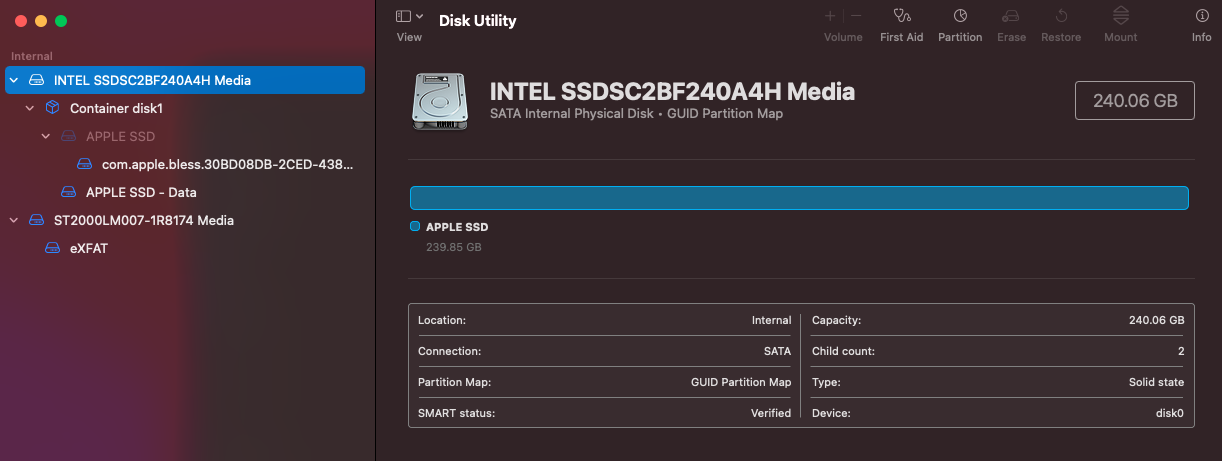Image resolution: width=1222 pixels, height=461 pixels.
Task: Click the Erase toolbar icon
Action: [1011, 16]
